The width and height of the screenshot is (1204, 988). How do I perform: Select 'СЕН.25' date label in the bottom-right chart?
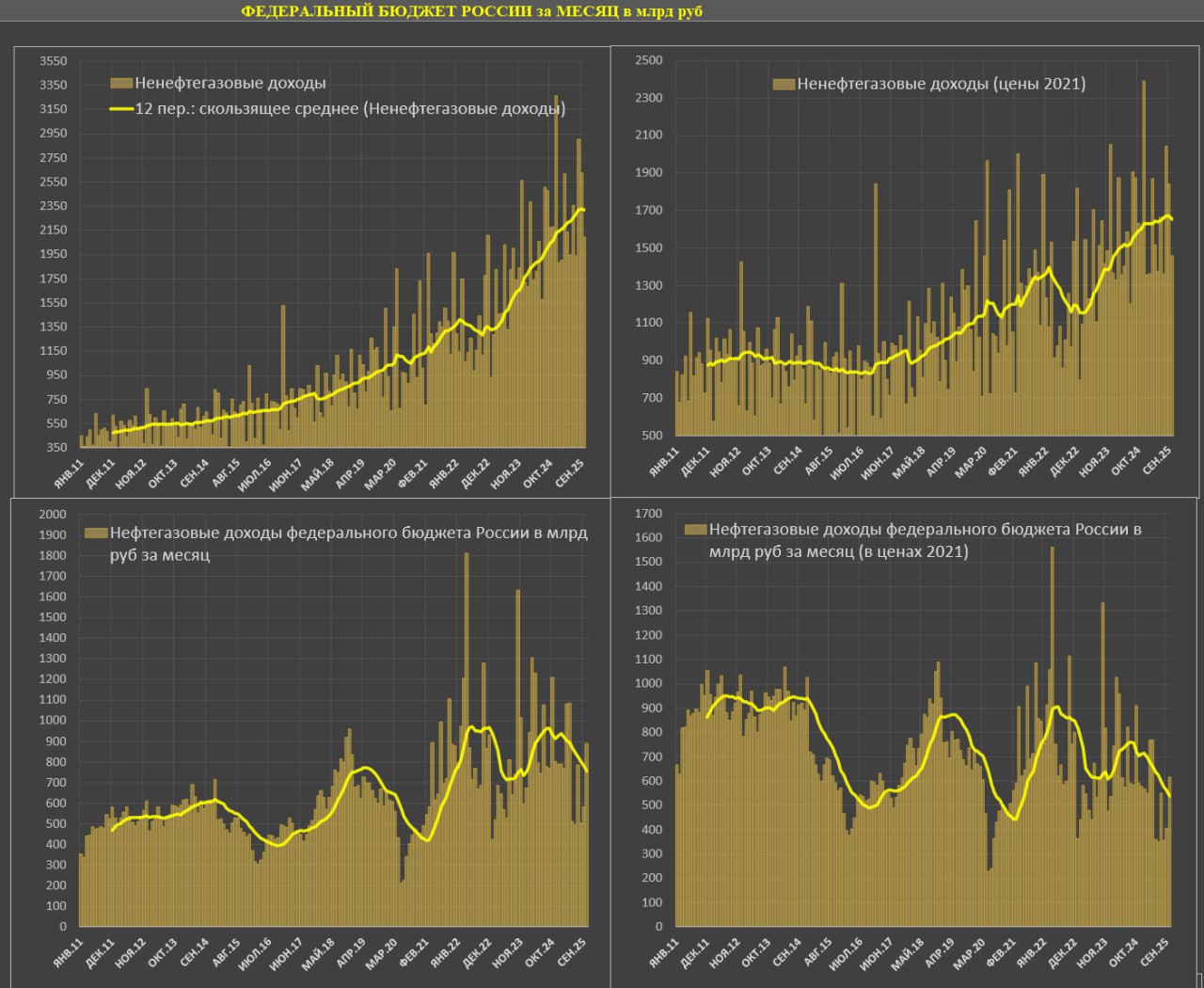tap(1155, 953)
